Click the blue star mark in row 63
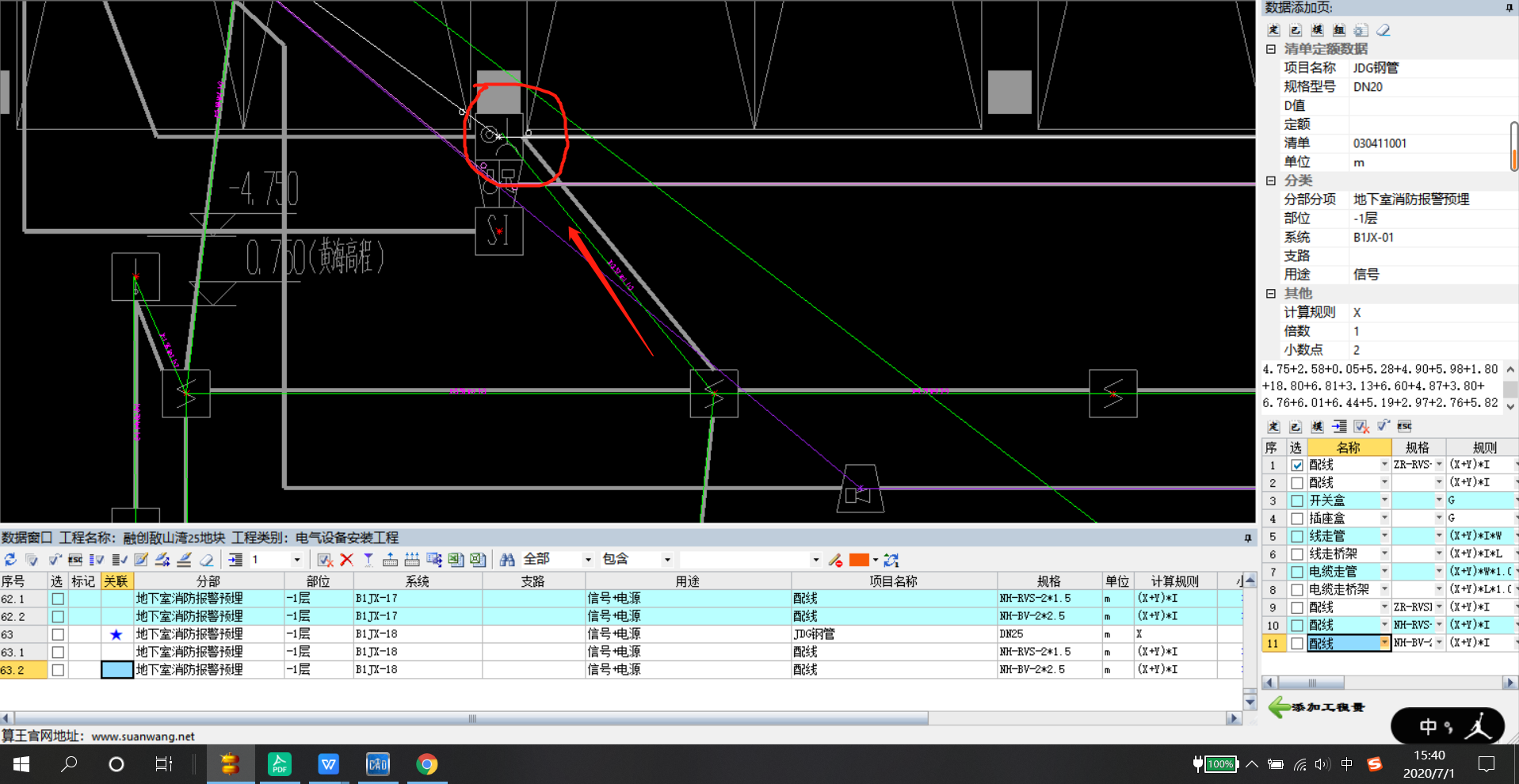The image size is (1519, 784). click(116, 634)
